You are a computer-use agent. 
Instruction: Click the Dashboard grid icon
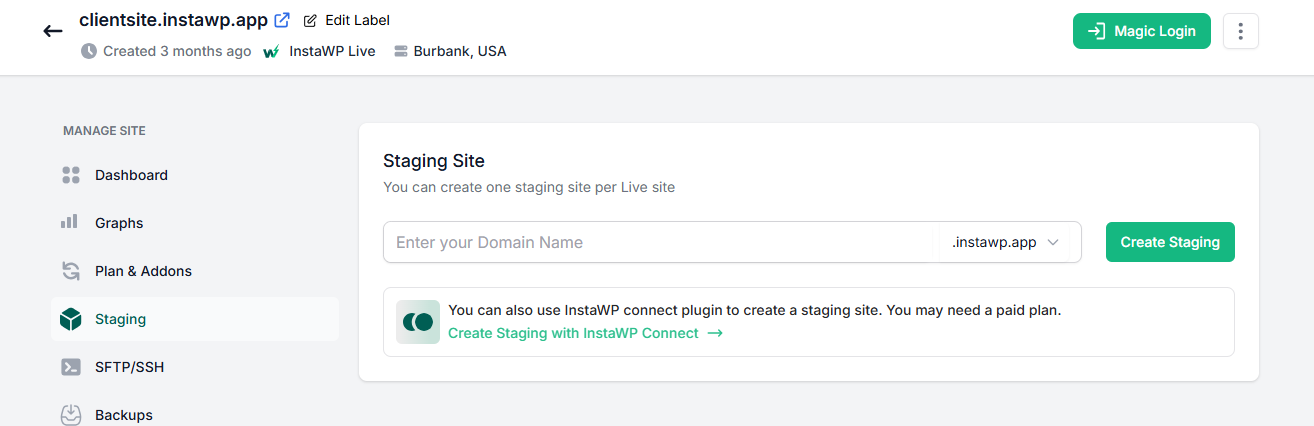(70, 175)
